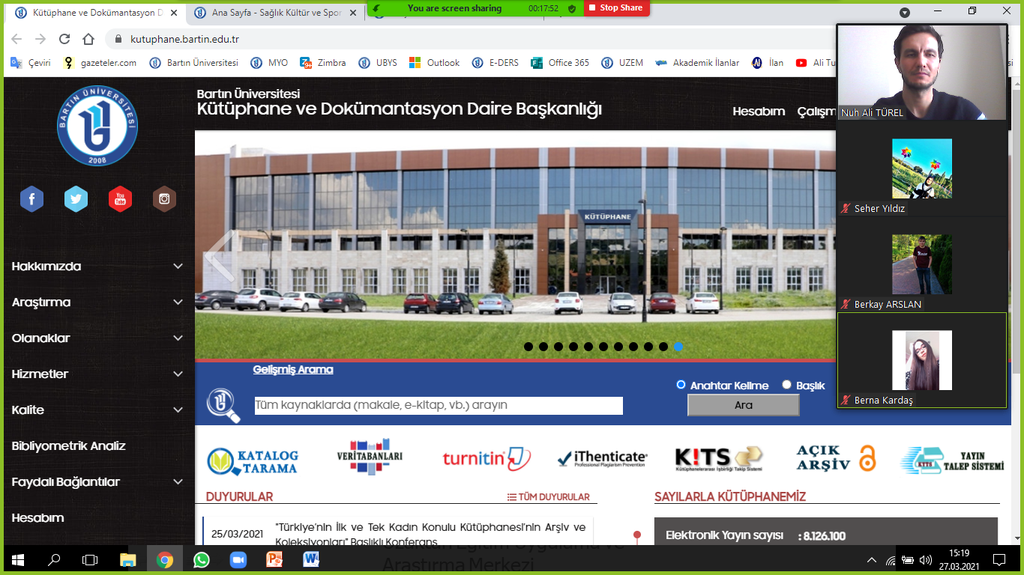Open PowerPoint from the taskbar
Image resolution: width=1024 pixels, height=575 pixels.
click(x=274, y=560)
